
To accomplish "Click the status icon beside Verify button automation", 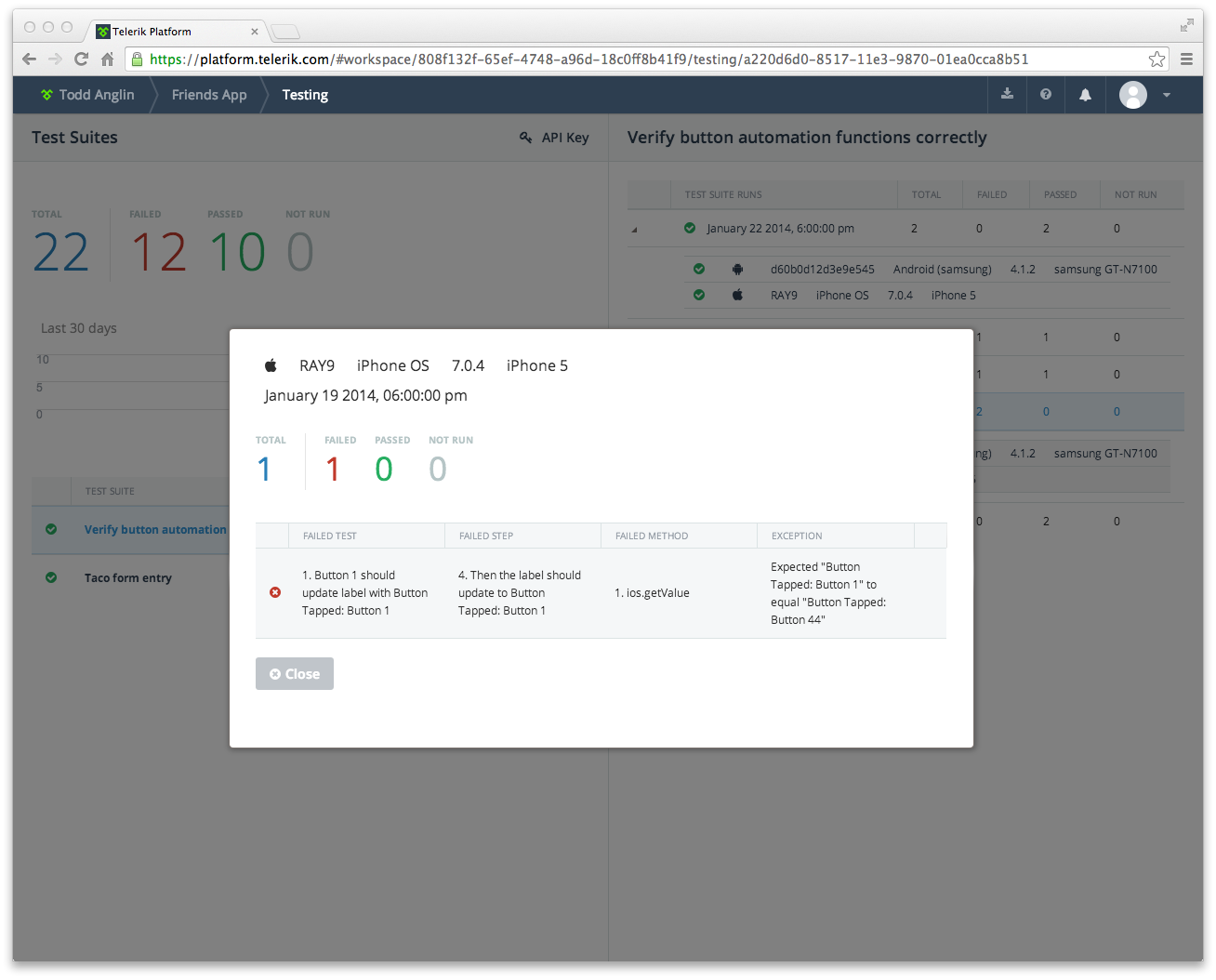I will pos(51,529).
